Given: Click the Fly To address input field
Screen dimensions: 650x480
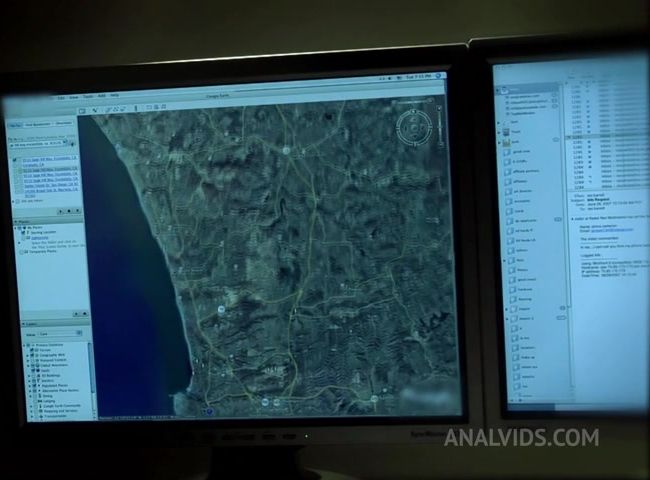Looking at the screenshot, I should [x=37, y=145].
